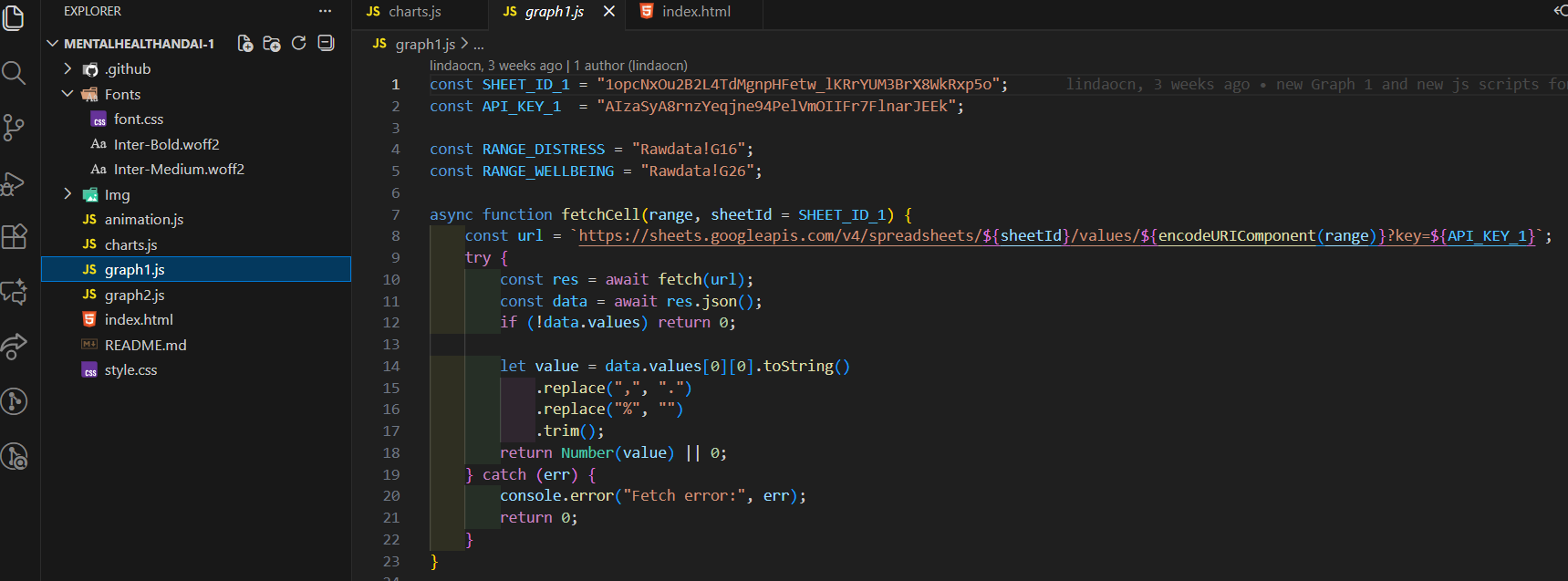The image size is (1568, 581).
Task: Open the Search view icon
Action: pyautogui.click(x=14, y=72)
